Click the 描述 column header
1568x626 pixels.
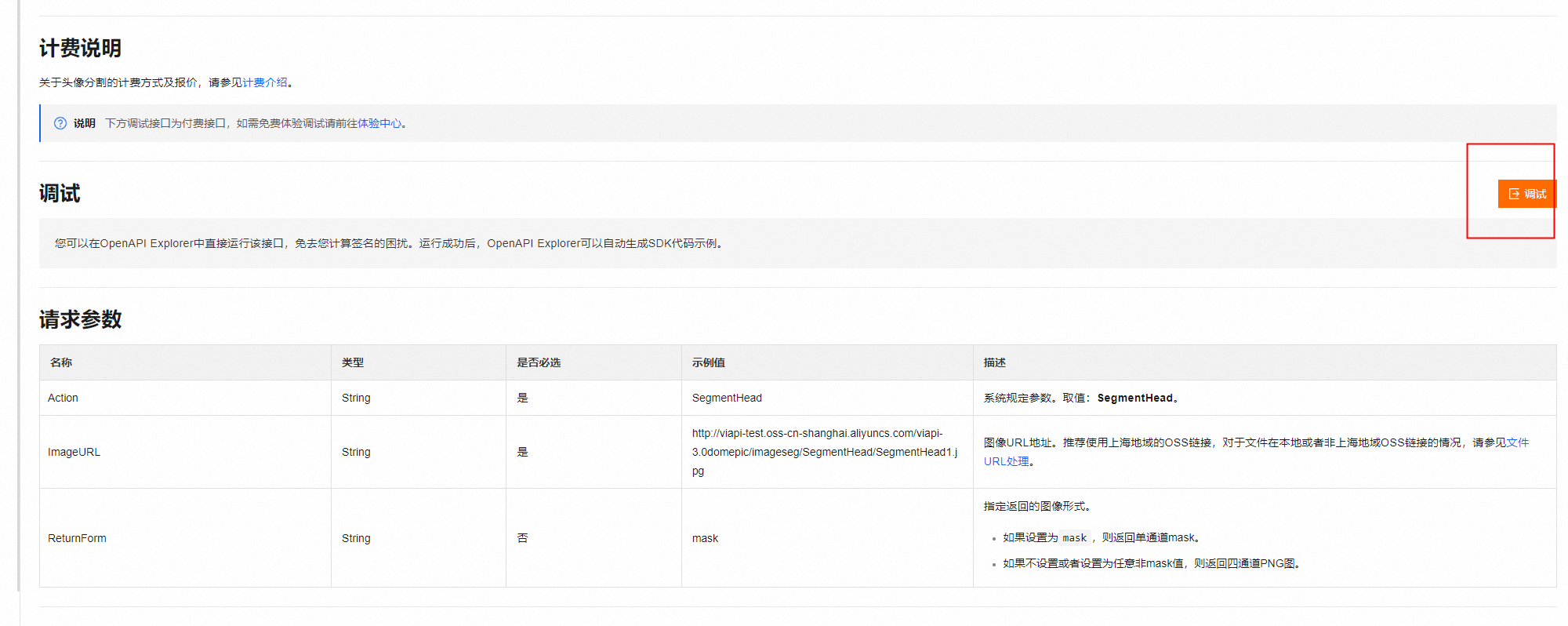994,362
